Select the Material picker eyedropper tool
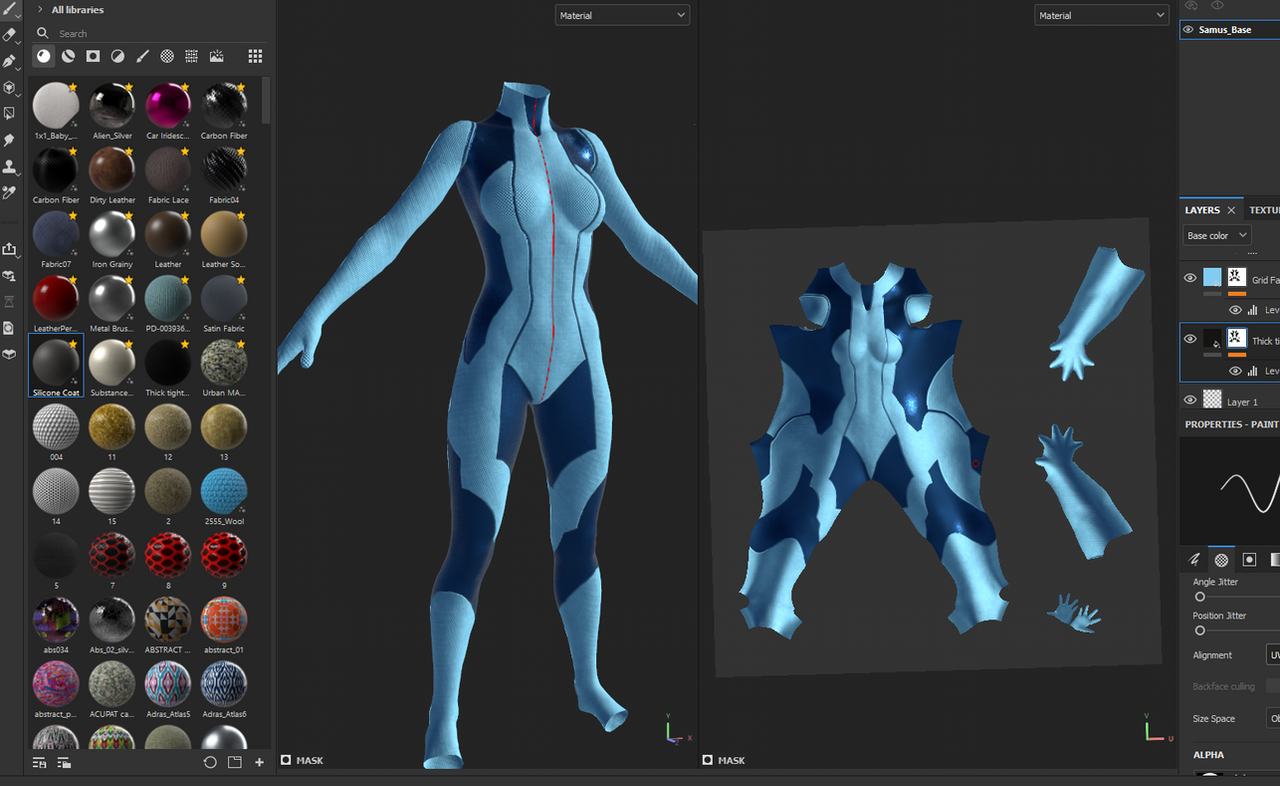 [x=9, y=192]
